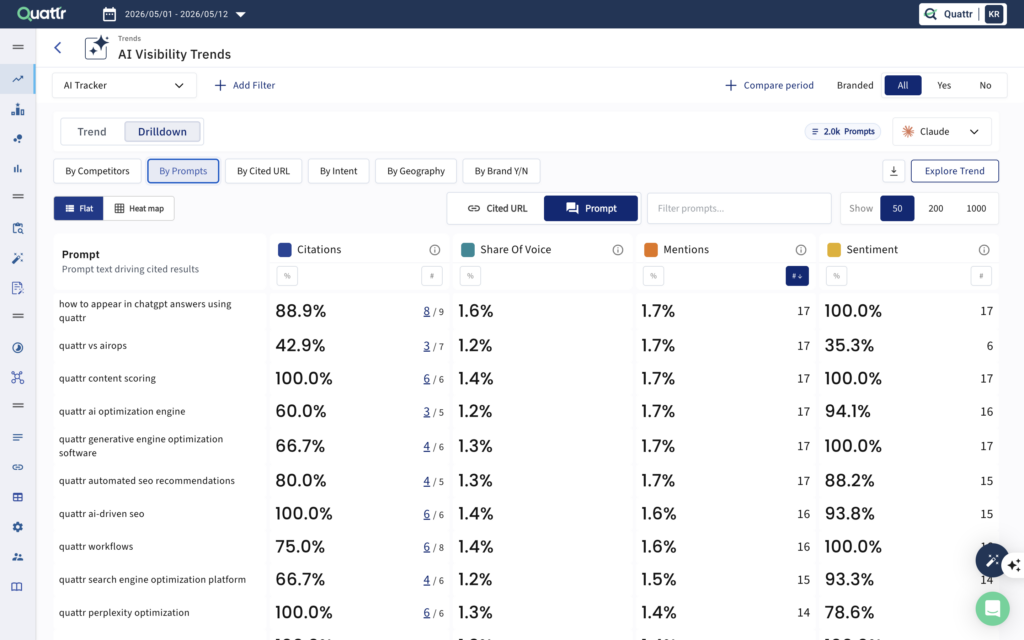Click the Quattr logo
This screenshot has height=640, width=1024.
point(41,14)
